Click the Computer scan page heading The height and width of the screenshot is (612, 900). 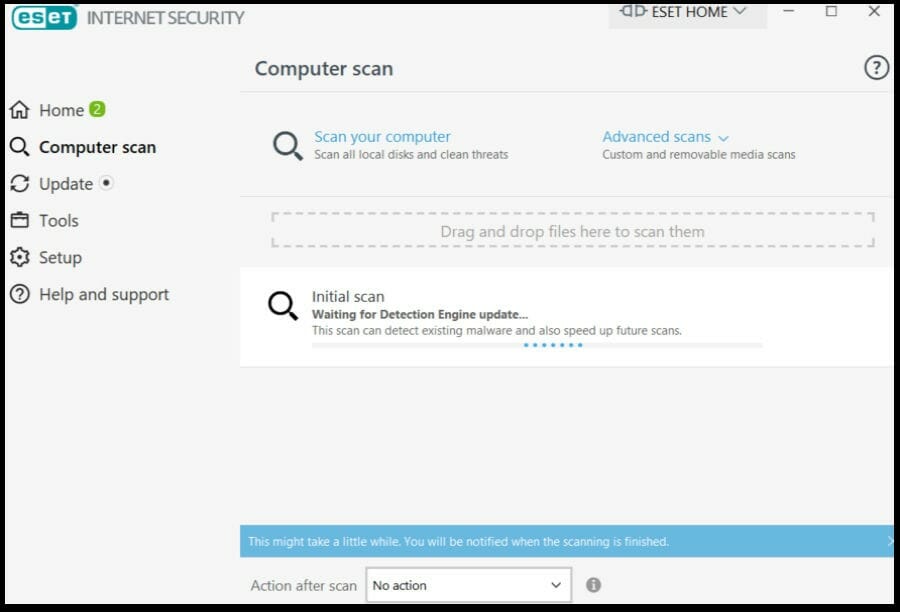tap(324, 68)
